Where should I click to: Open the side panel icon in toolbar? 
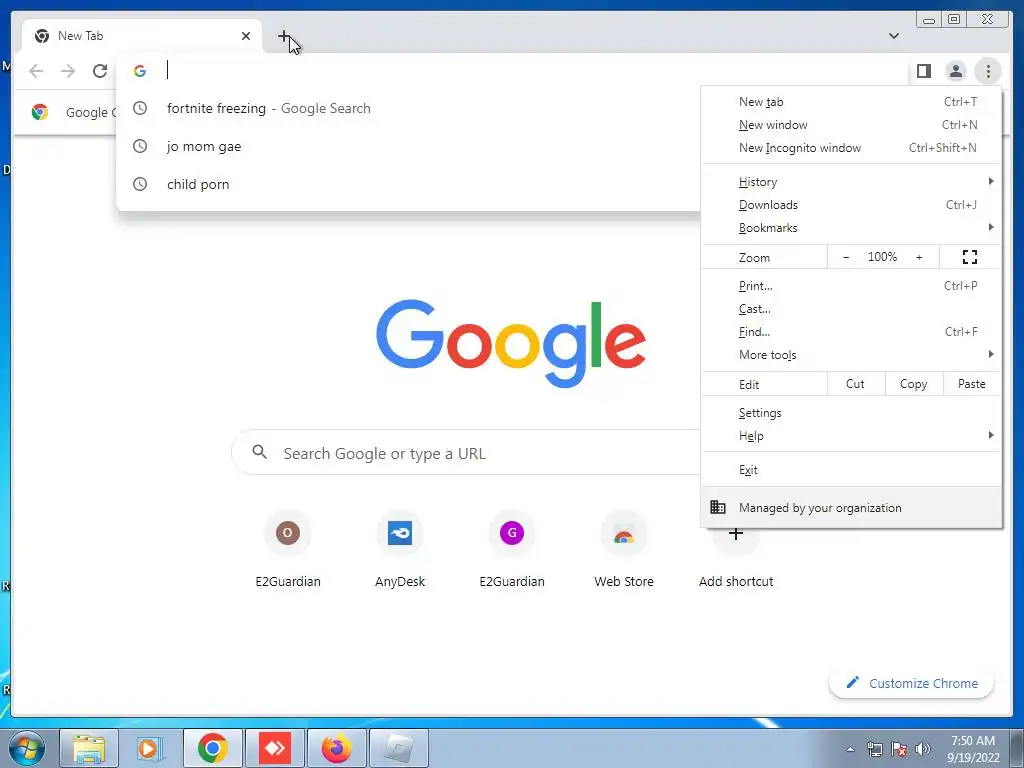(923, 71)
